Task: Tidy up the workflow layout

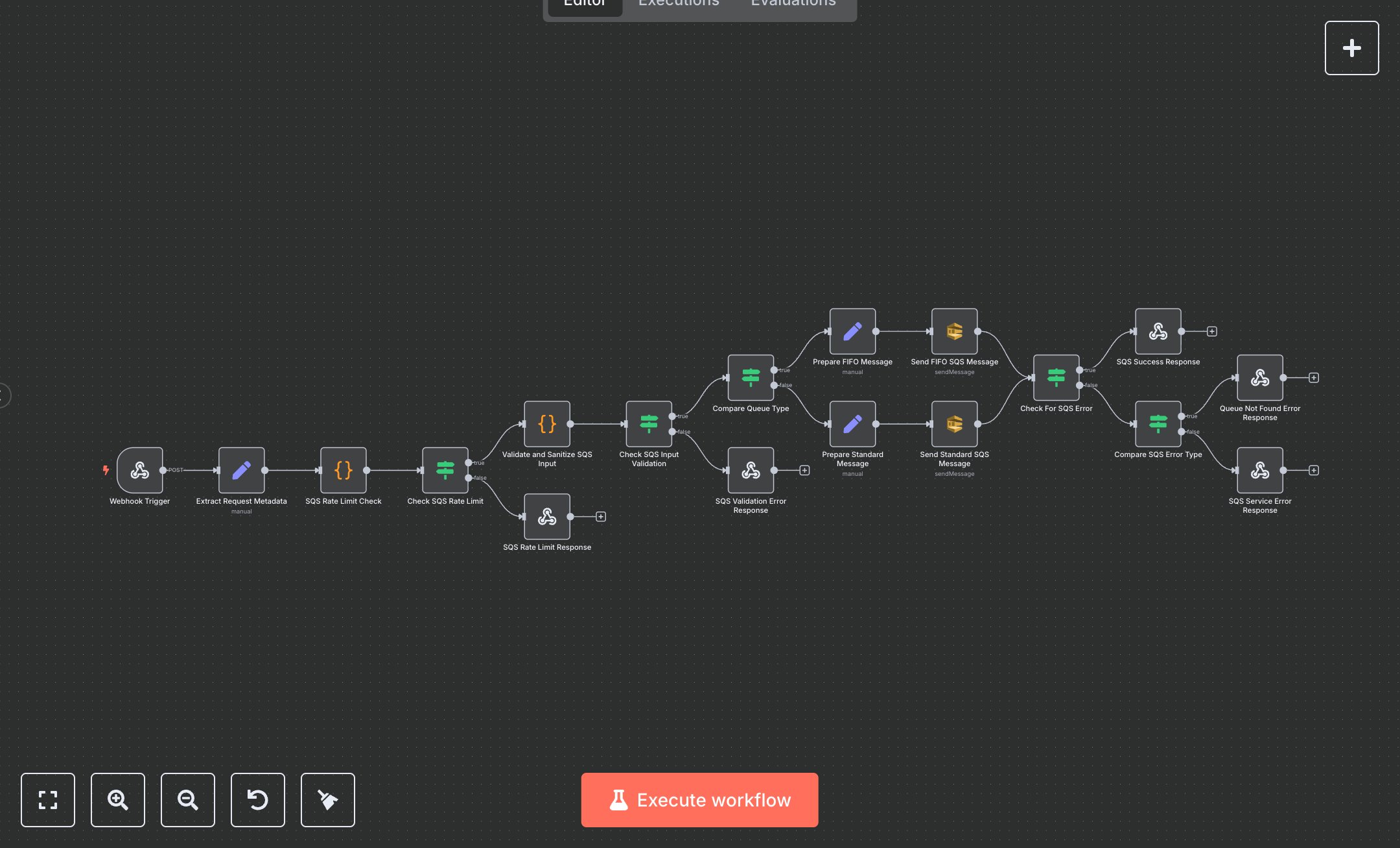Action: 327,800
